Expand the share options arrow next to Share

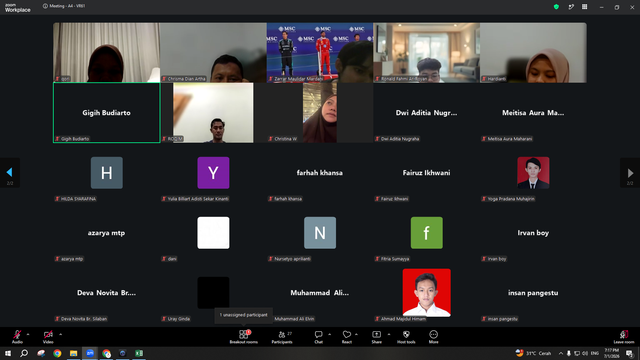click(x=389, y=334)
